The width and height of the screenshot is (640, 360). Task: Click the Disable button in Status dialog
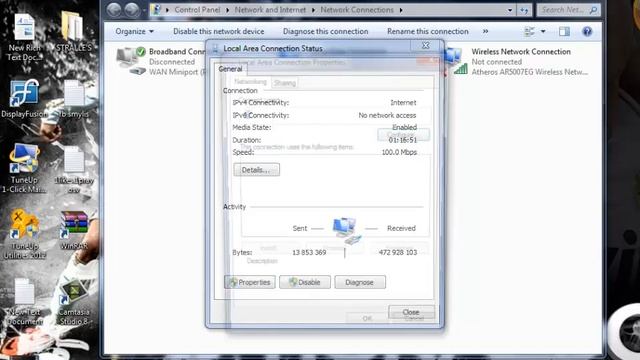pyautogui.click(x=305, y=282)
